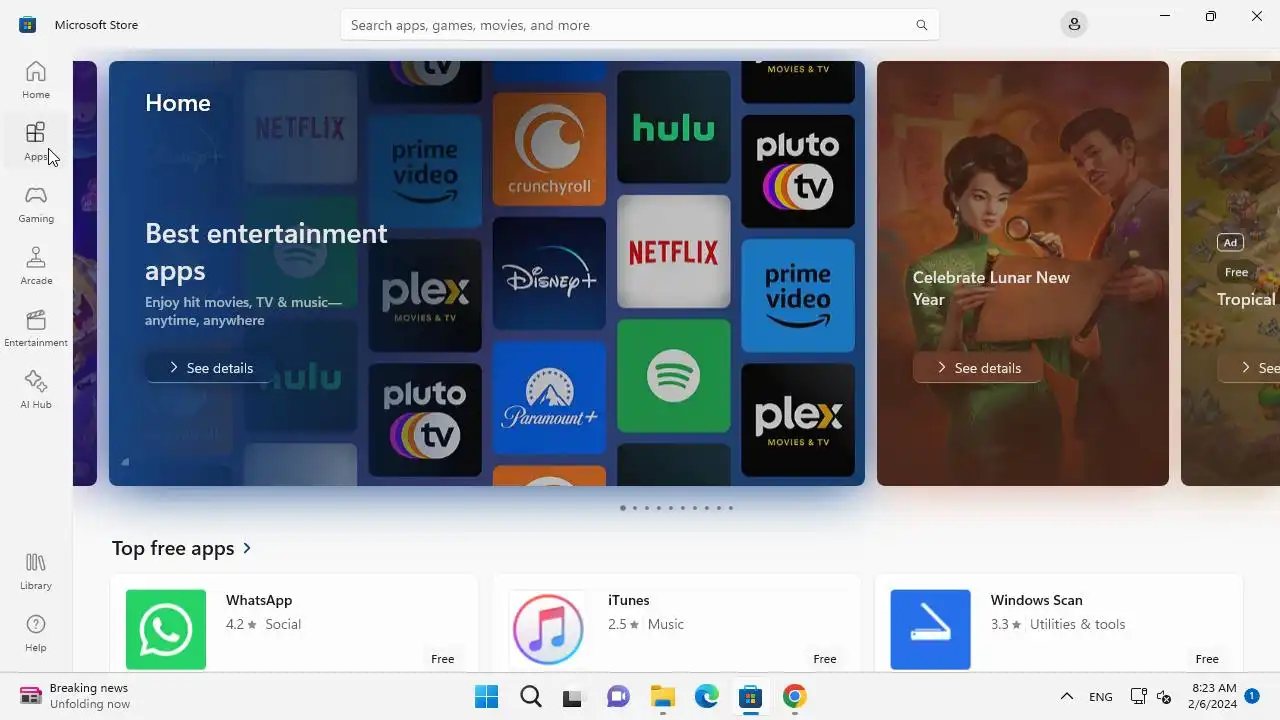Viewport: 1280px width, 720px height.
Task: Click the Windows Scan app icon
Action: coord(930,629)
